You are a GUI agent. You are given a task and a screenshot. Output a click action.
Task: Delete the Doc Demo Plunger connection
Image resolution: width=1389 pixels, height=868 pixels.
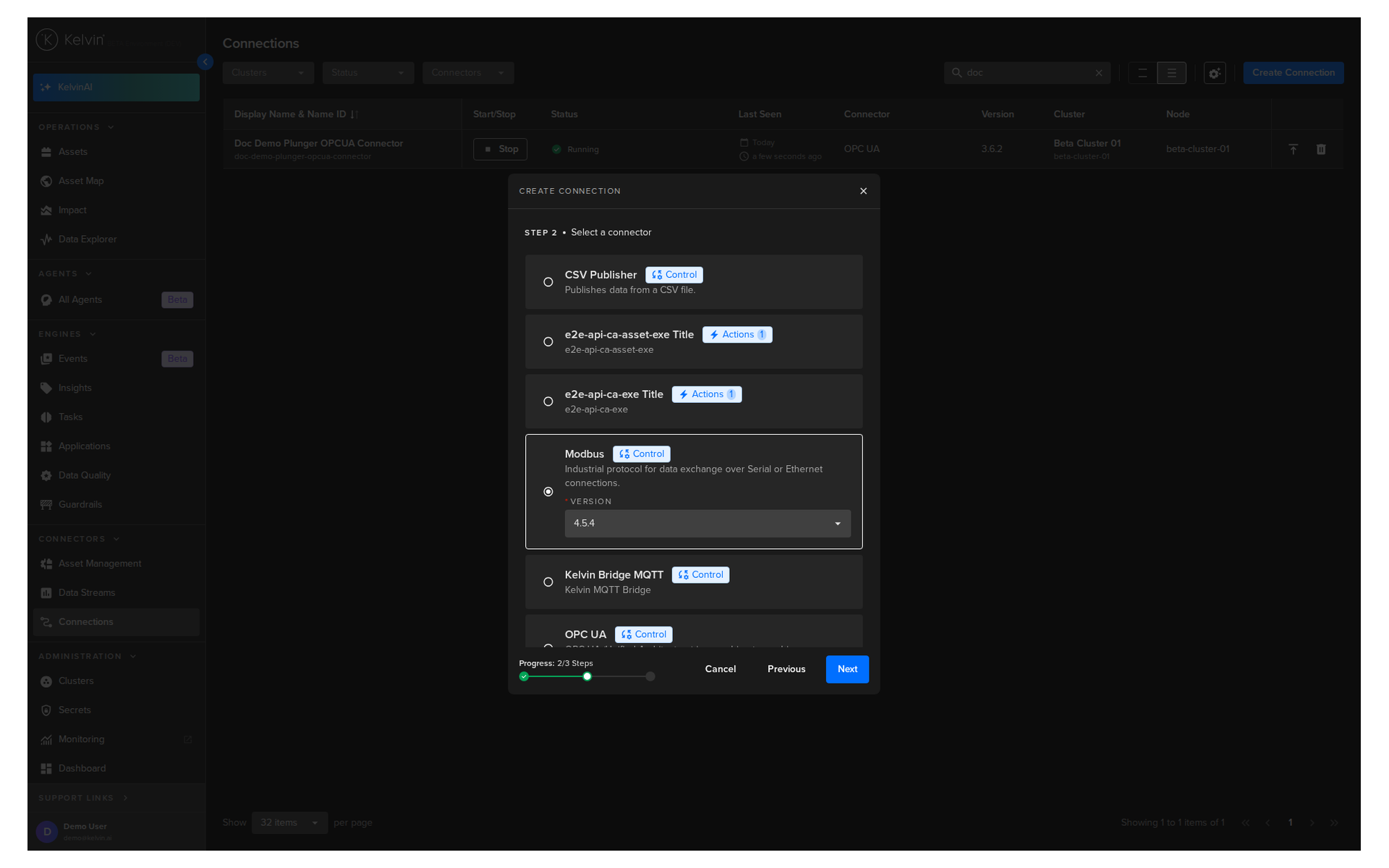coord(1321,149)
